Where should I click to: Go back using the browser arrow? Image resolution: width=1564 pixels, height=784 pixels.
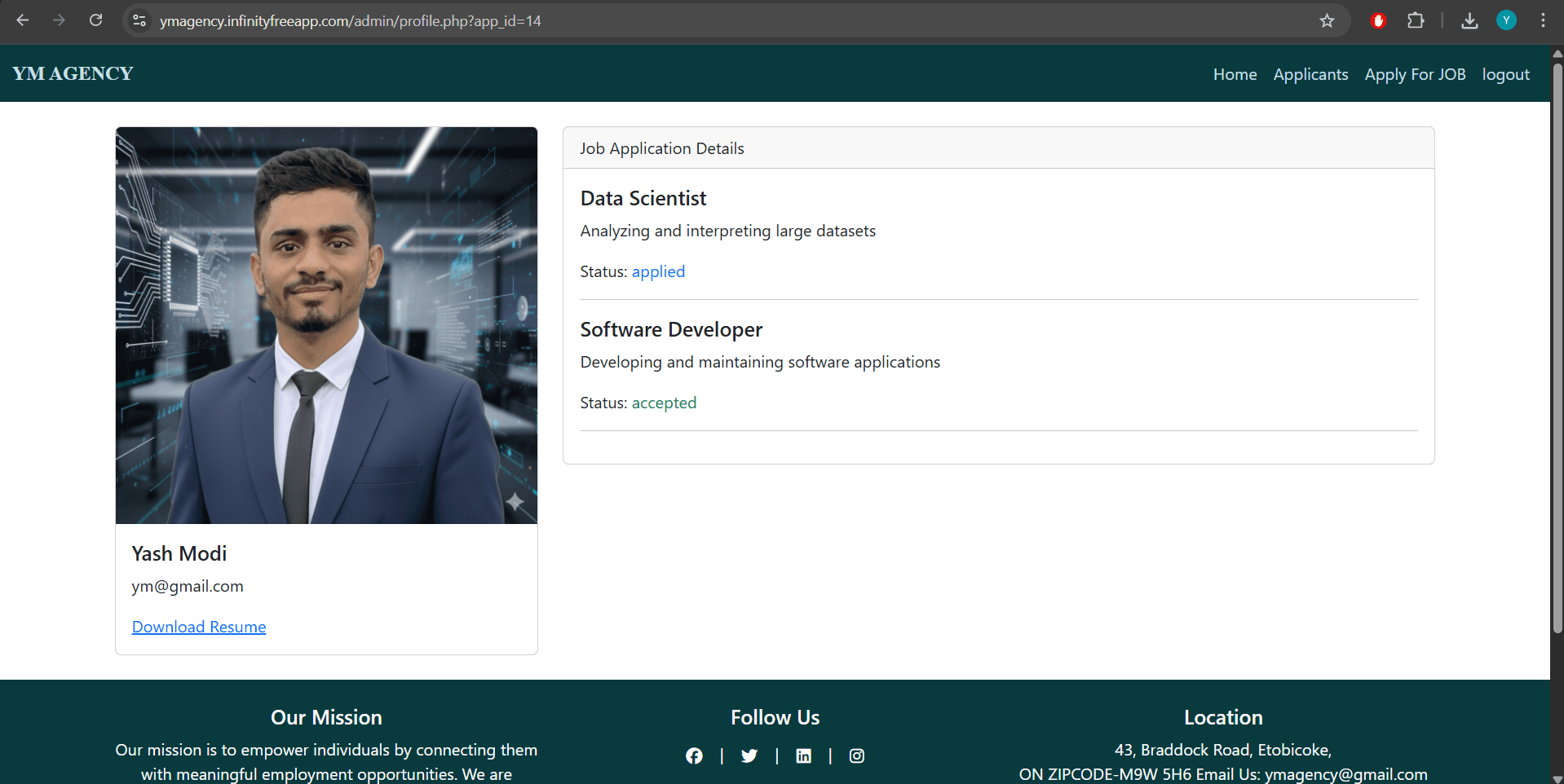tap(23, 20)
